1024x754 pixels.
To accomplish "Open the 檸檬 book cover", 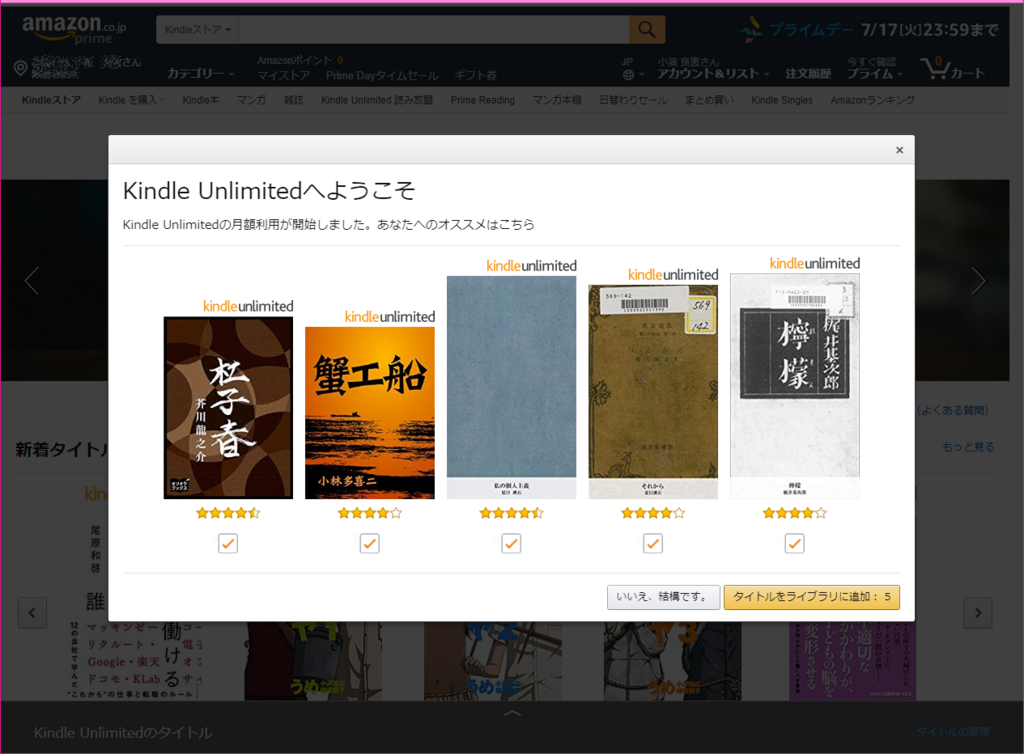I will pos(795,386).
